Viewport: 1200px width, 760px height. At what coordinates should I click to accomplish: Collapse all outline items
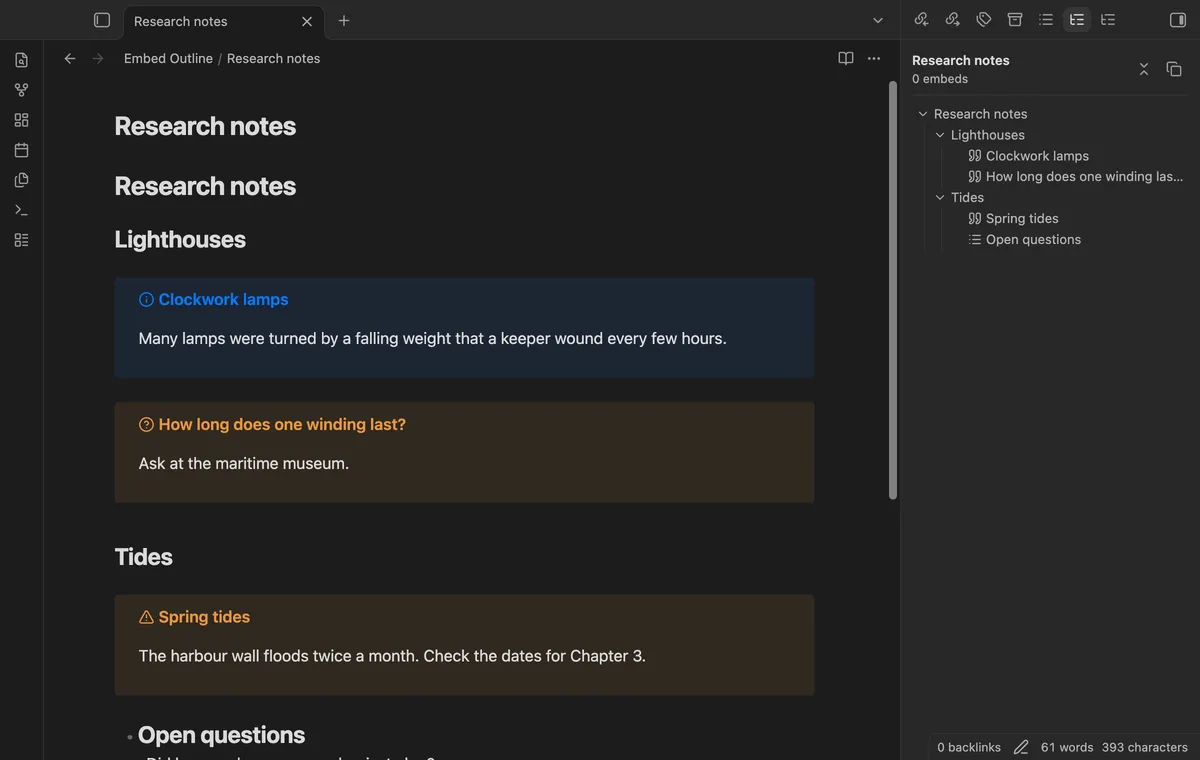coord(1144,69)
